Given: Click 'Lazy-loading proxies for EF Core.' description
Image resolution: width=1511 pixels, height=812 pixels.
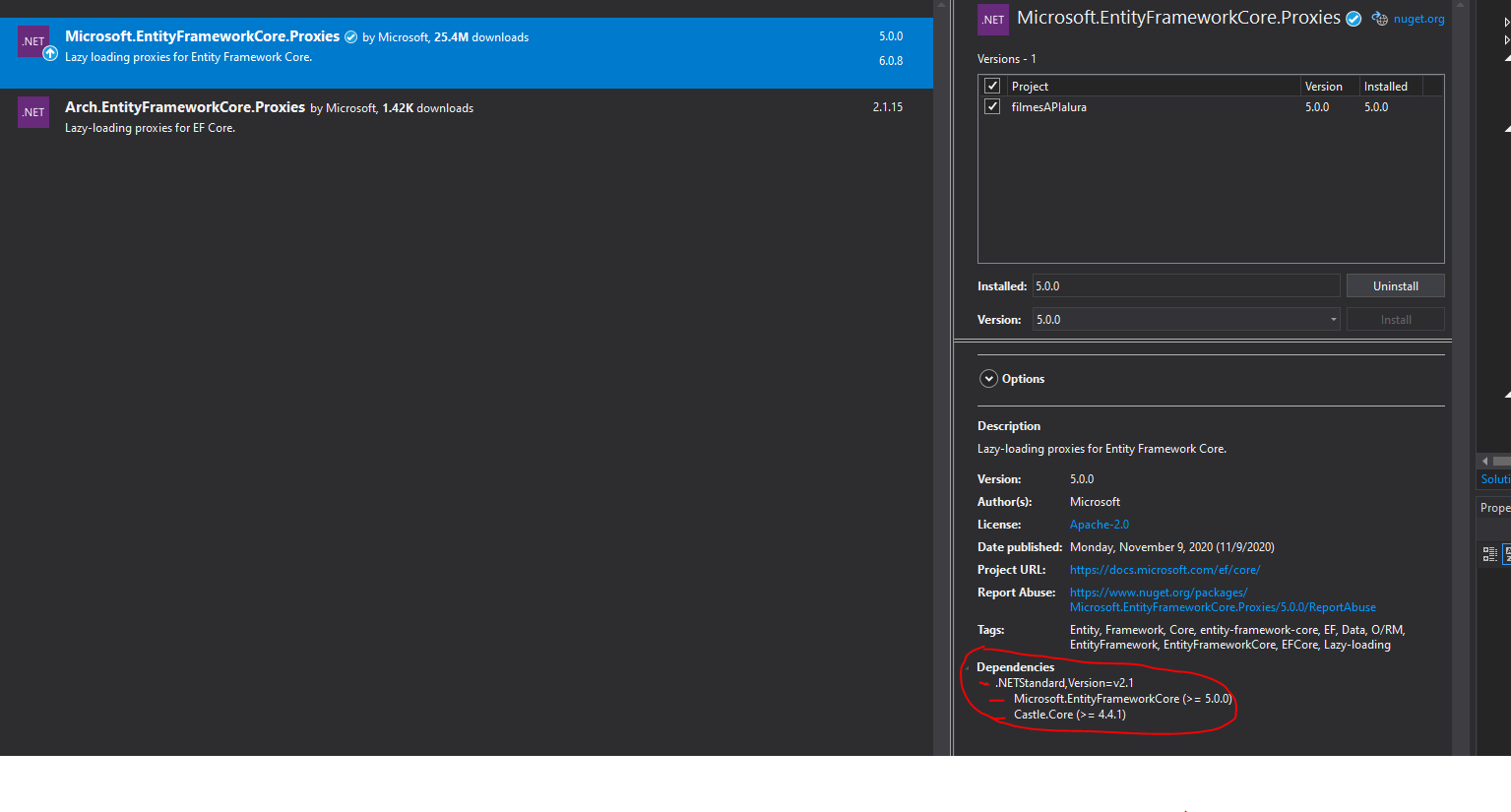Looking at the screenshot, I should (150, 128).
